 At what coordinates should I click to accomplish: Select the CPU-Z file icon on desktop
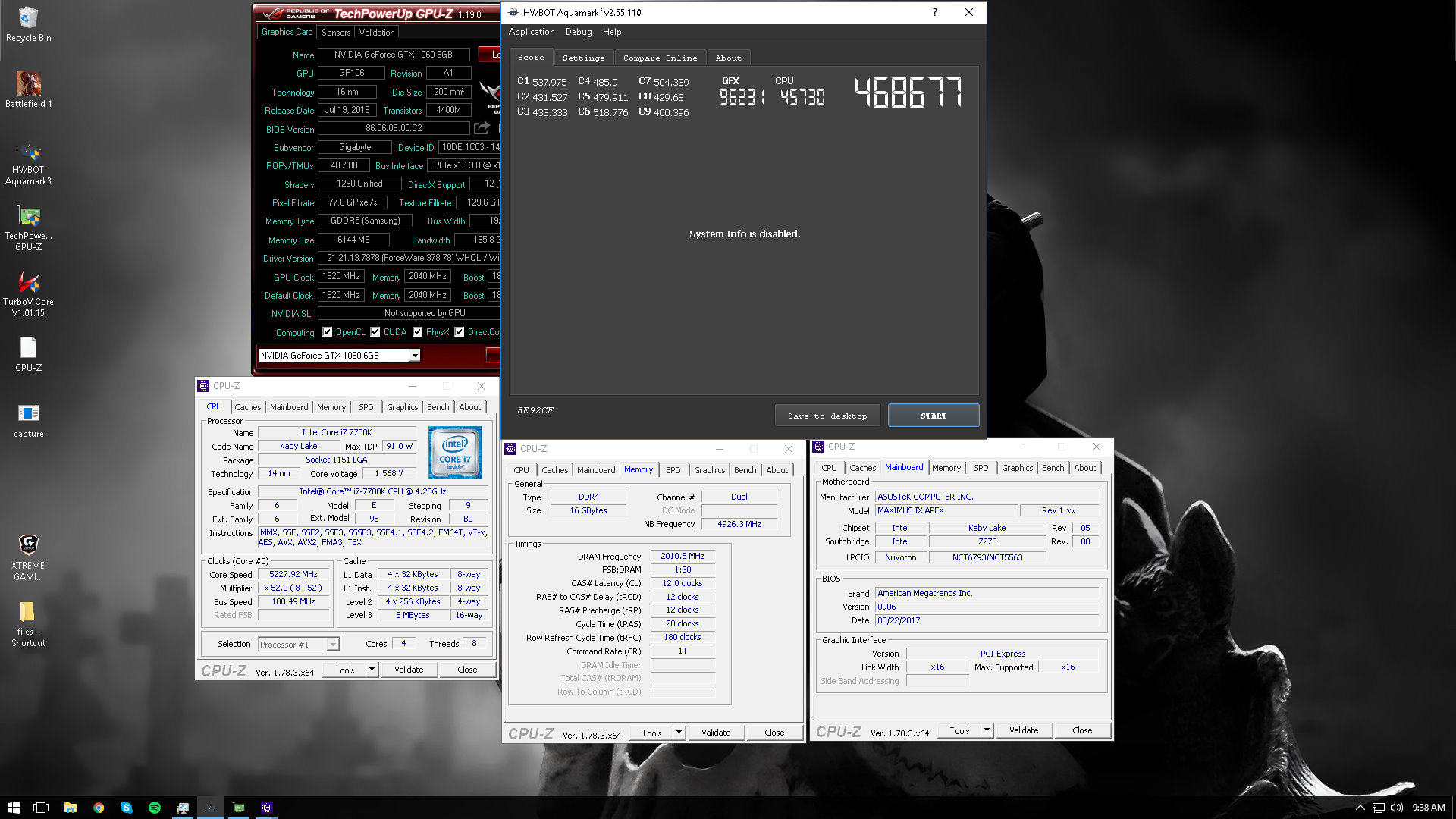tap(28, 354)
